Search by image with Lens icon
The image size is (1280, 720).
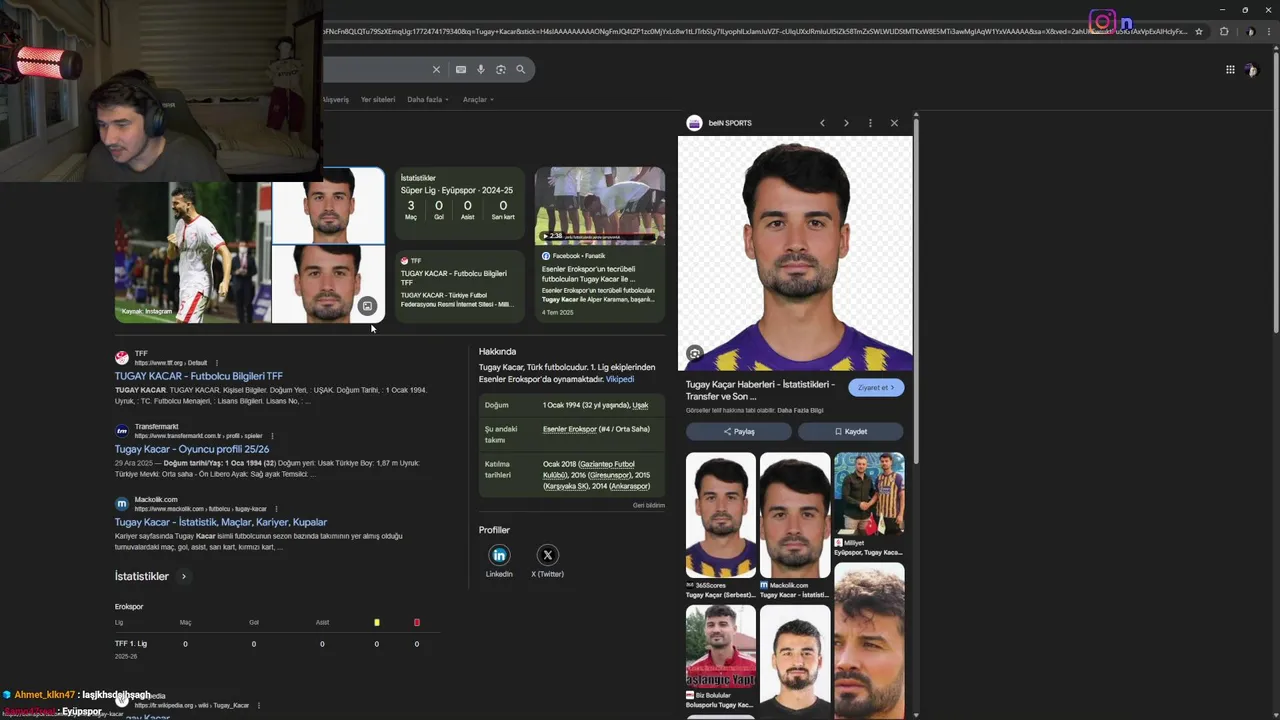point(501,69)
